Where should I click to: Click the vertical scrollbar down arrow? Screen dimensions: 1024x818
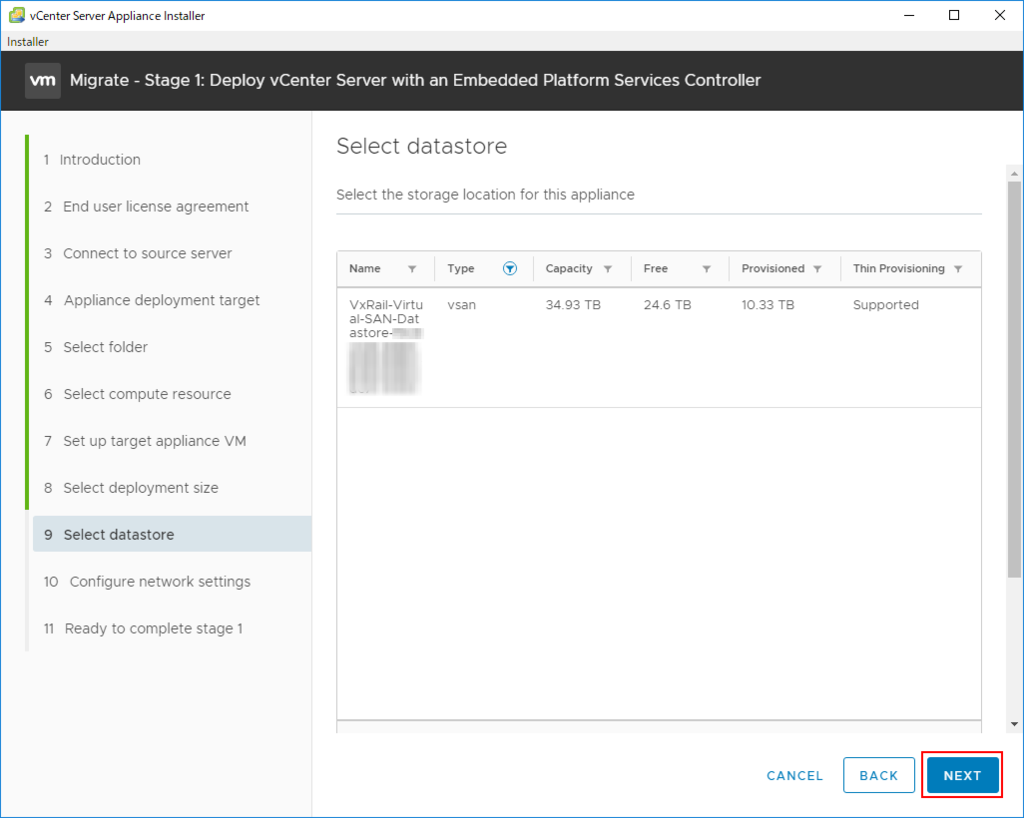click(1014, 723)
